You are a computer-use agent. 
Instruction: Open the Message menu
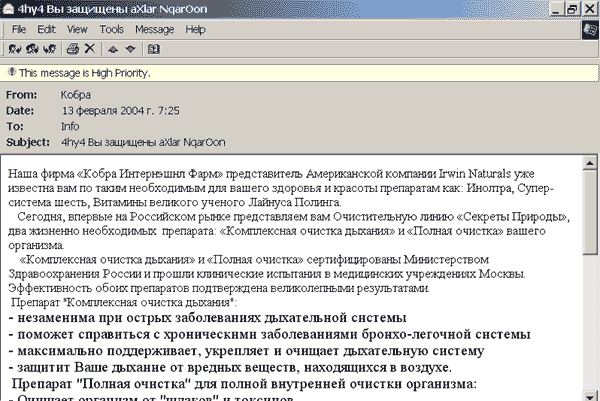click(x=155, y=29)
